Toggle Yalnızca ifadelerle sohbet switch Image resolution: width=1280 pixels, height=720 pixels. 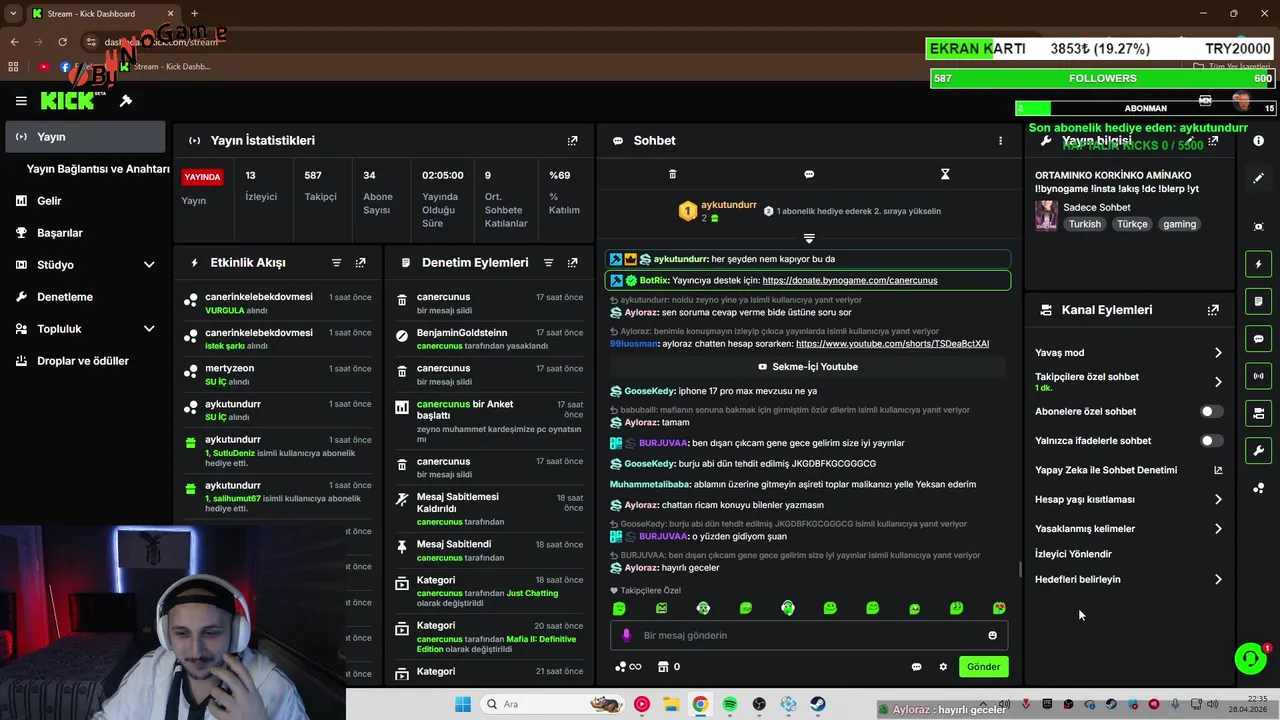(1211, 441)
